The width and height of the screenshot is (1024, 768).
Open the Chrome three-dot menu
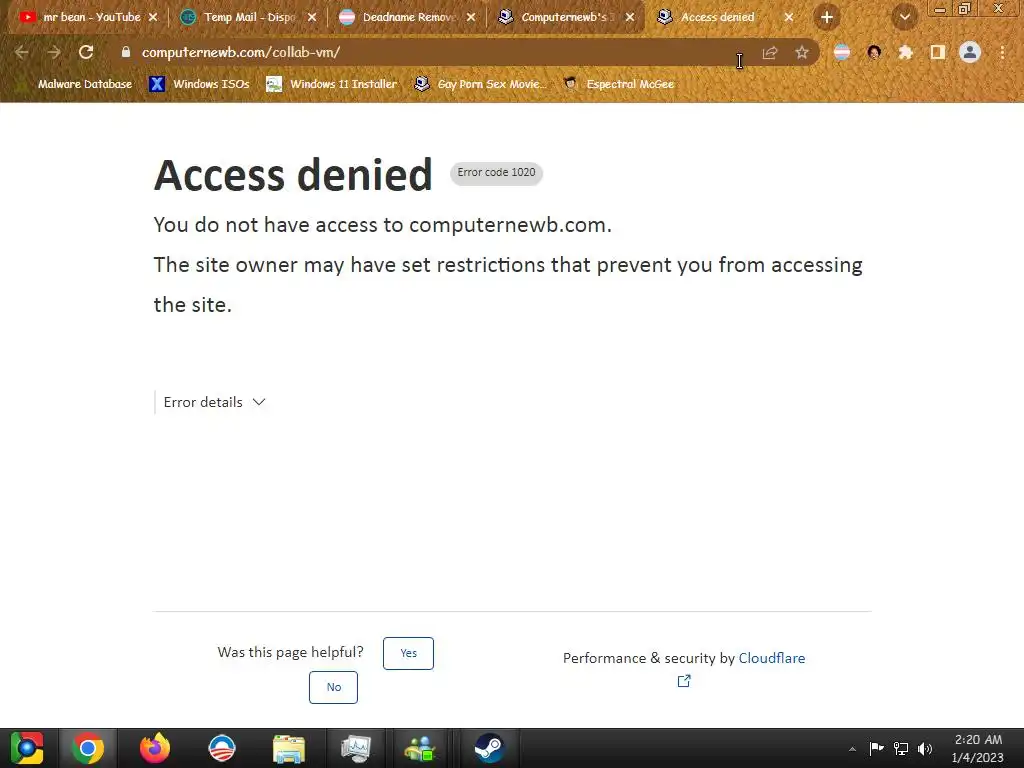pos(1002,52)
